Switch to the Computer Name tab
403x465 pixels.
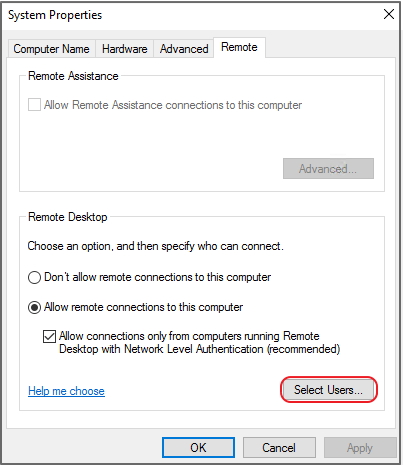point(51,49)
